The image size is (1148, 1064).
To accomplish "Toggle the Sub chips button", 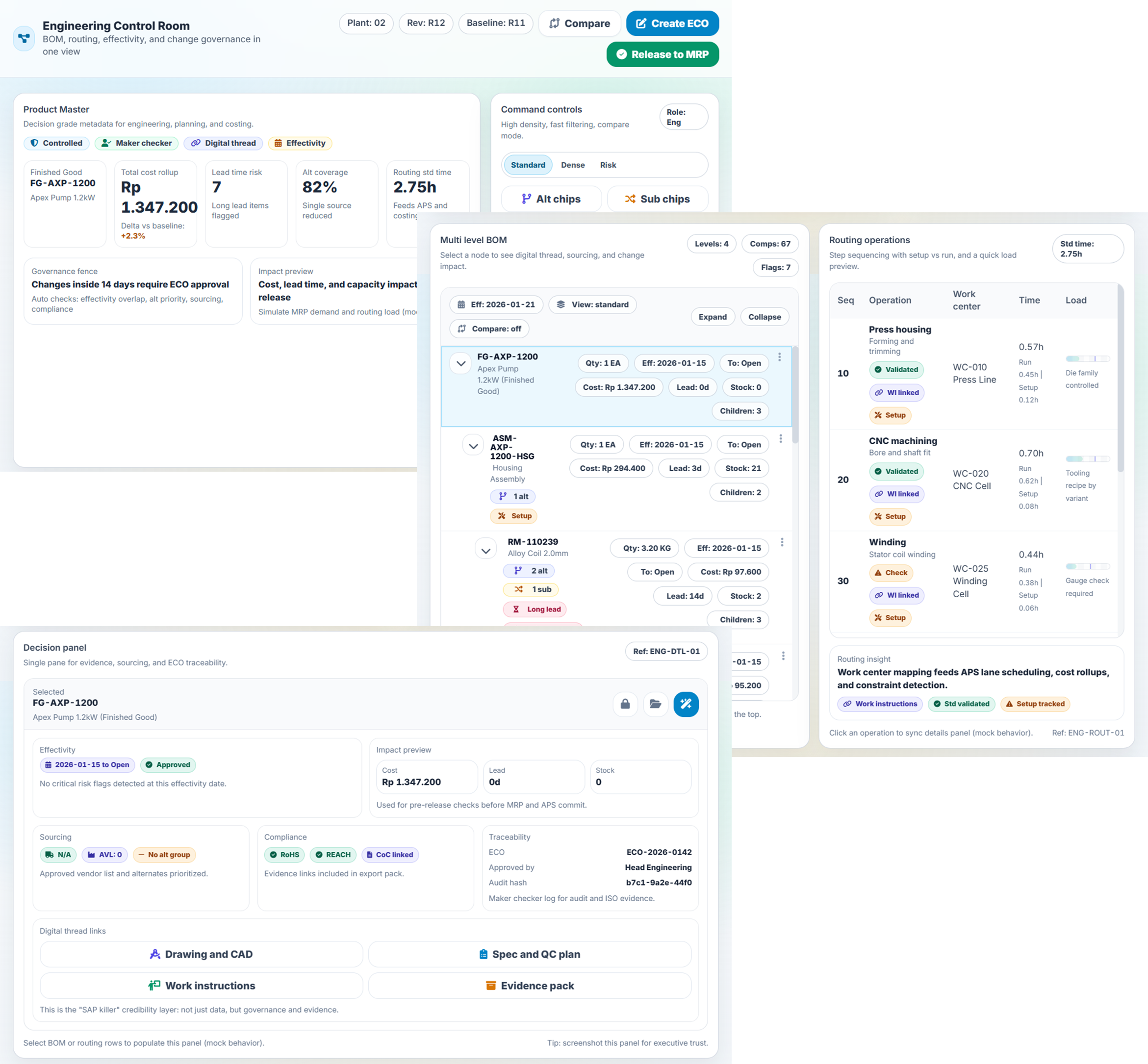I will tap(657, 199).
